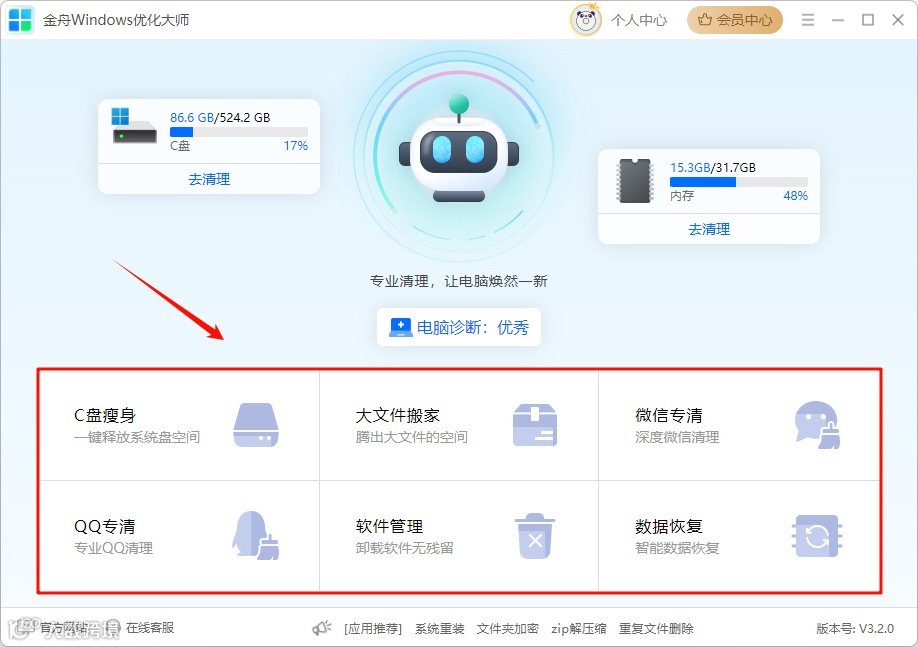Open the 系统重装 recommendation link
The height and width of the screenshot is (647, 918).
(440, 629)
